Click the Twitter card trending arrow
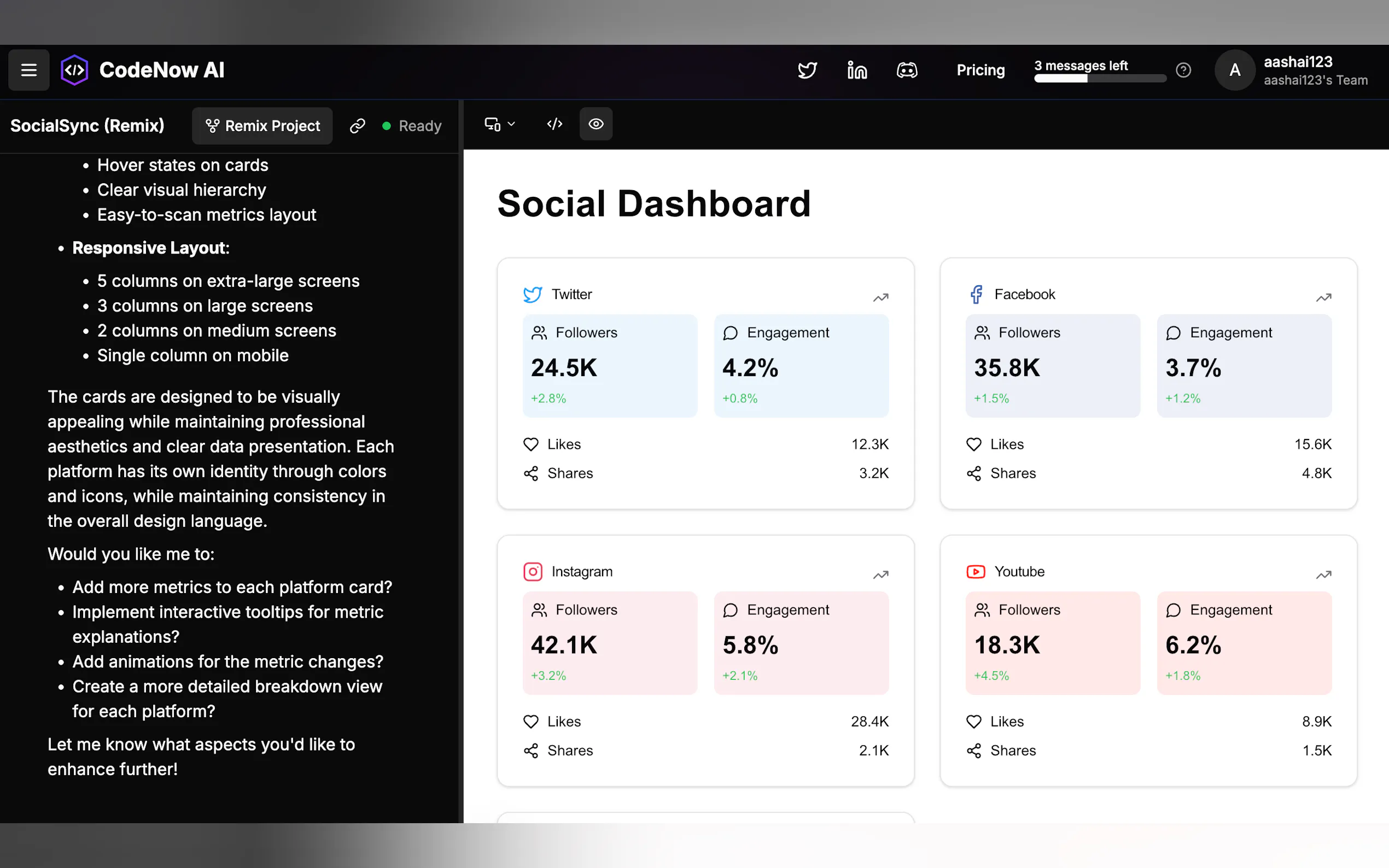The image size is (1389, 868). [880, 297]
